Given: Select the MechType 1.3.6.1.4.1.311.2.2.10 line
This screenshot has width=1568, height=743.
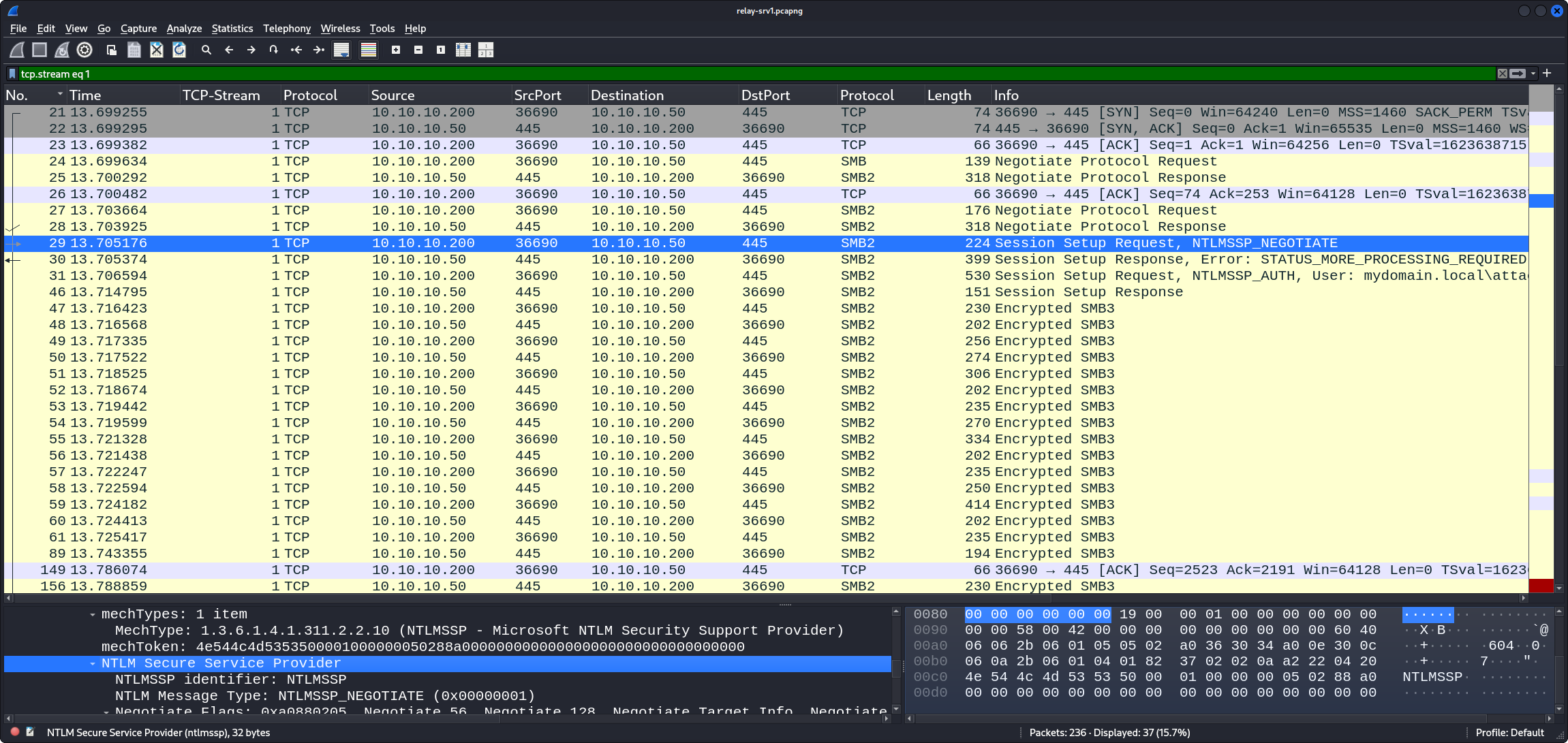Looking at the screenshot, I should (x=479, y=631).
